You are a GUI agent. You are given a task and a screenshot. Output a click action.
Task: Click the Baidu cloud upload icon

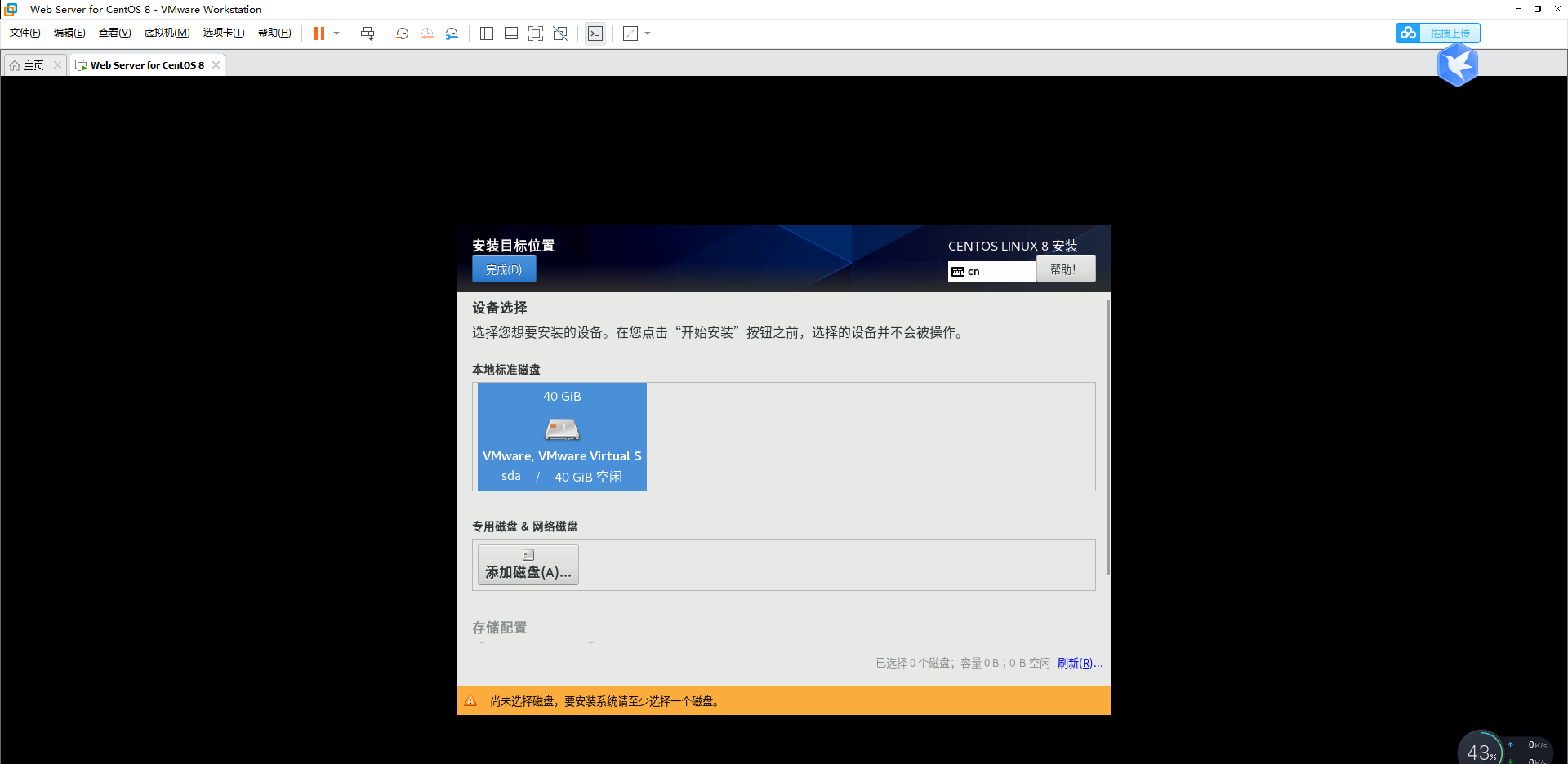[x=1408, y=33]
